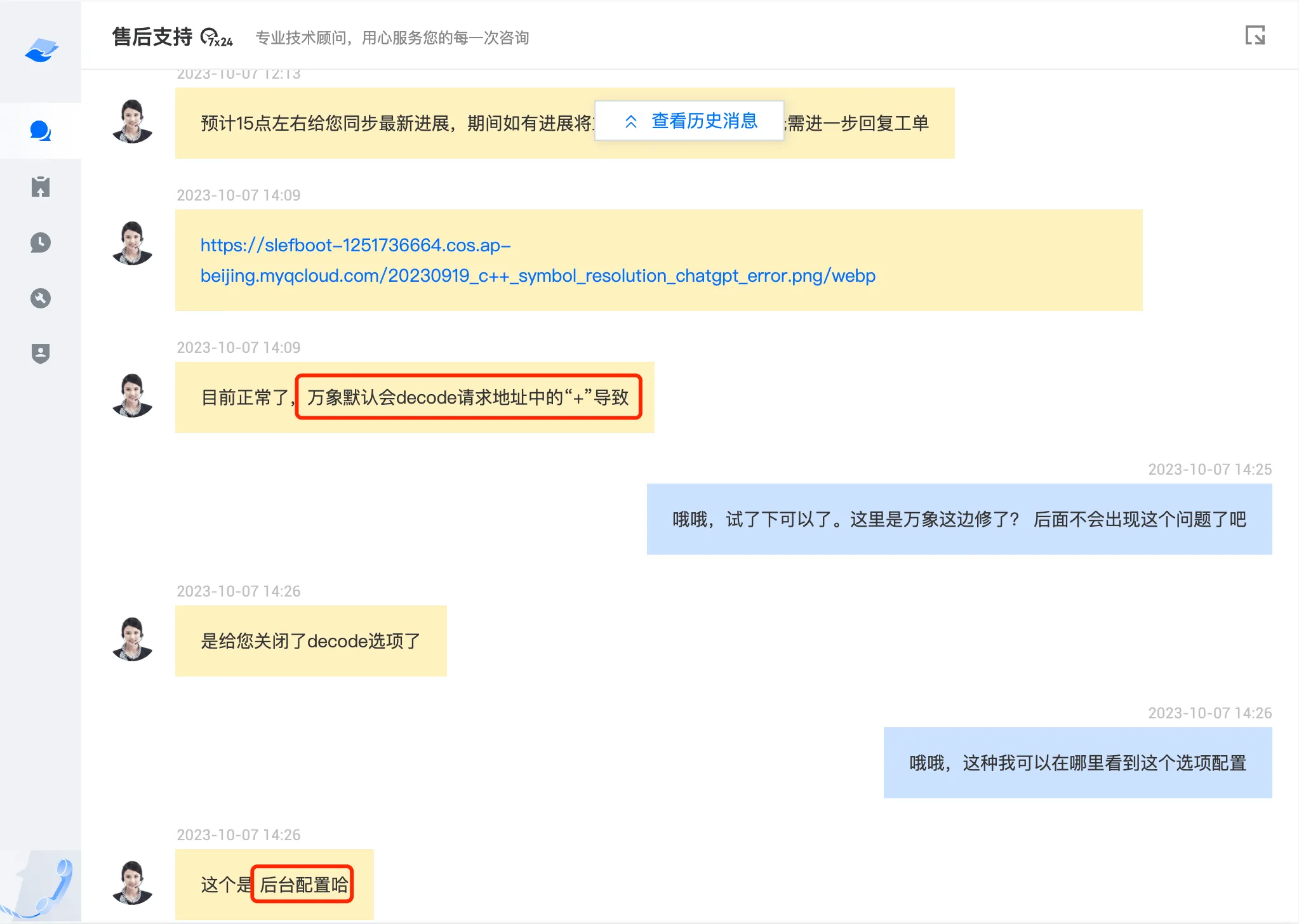Click the double chevron up arrow
1299x924 pixels.
(630, 122)
